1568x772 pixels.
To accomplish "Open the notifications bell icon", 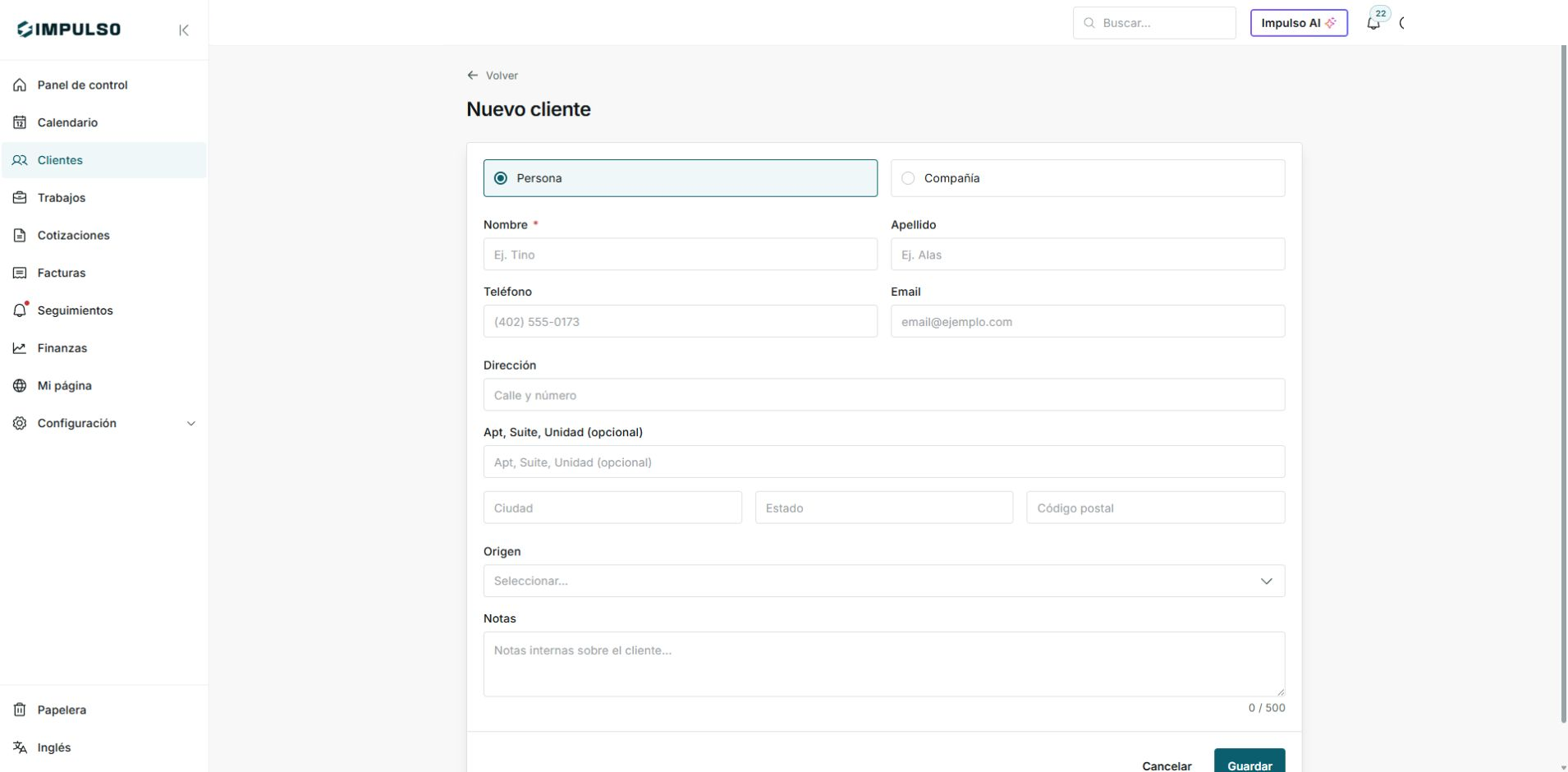I will tap(1373, 23).
